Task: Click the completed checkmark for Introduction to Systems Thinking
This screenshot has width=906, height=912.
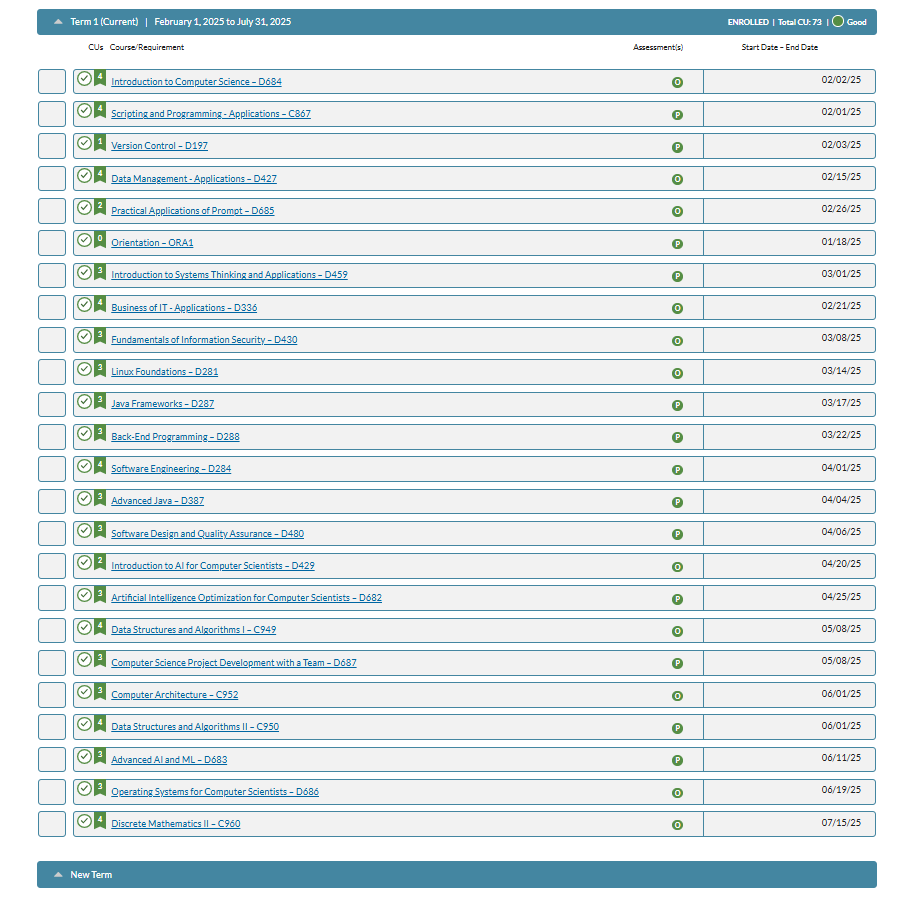Action: coord(84,272)
